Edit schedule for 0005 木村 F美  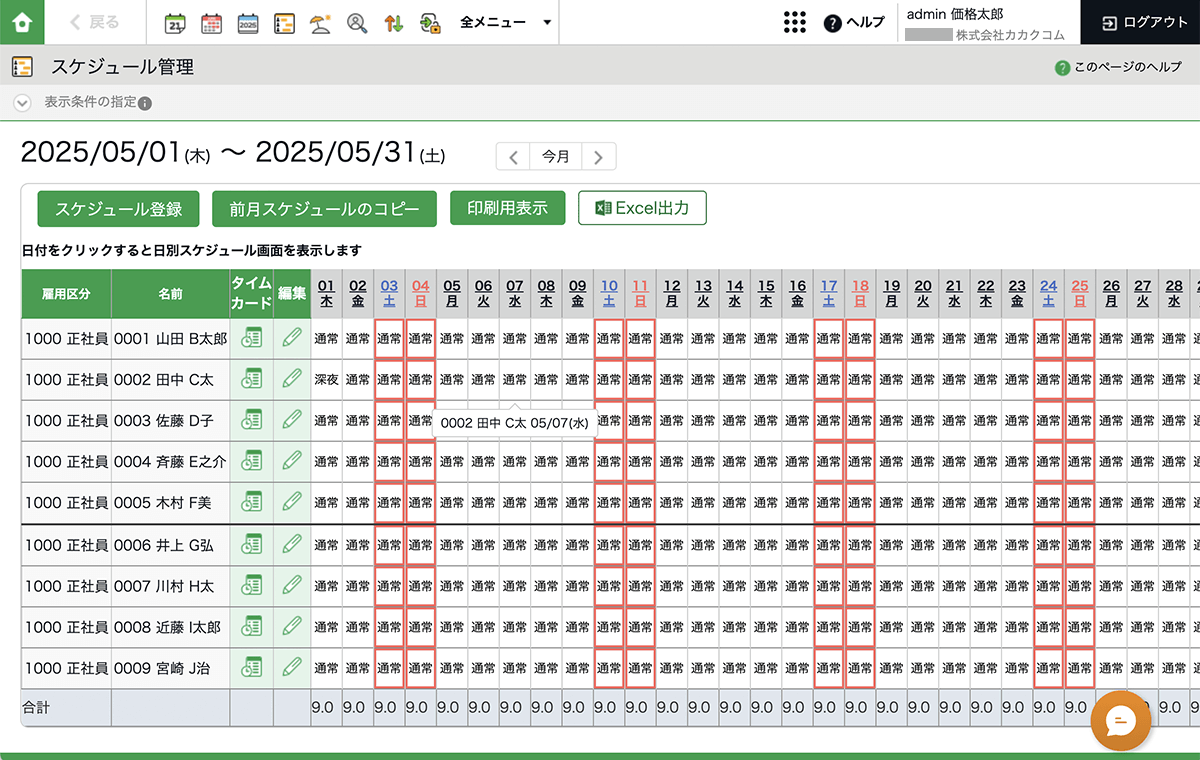point(292,502)
